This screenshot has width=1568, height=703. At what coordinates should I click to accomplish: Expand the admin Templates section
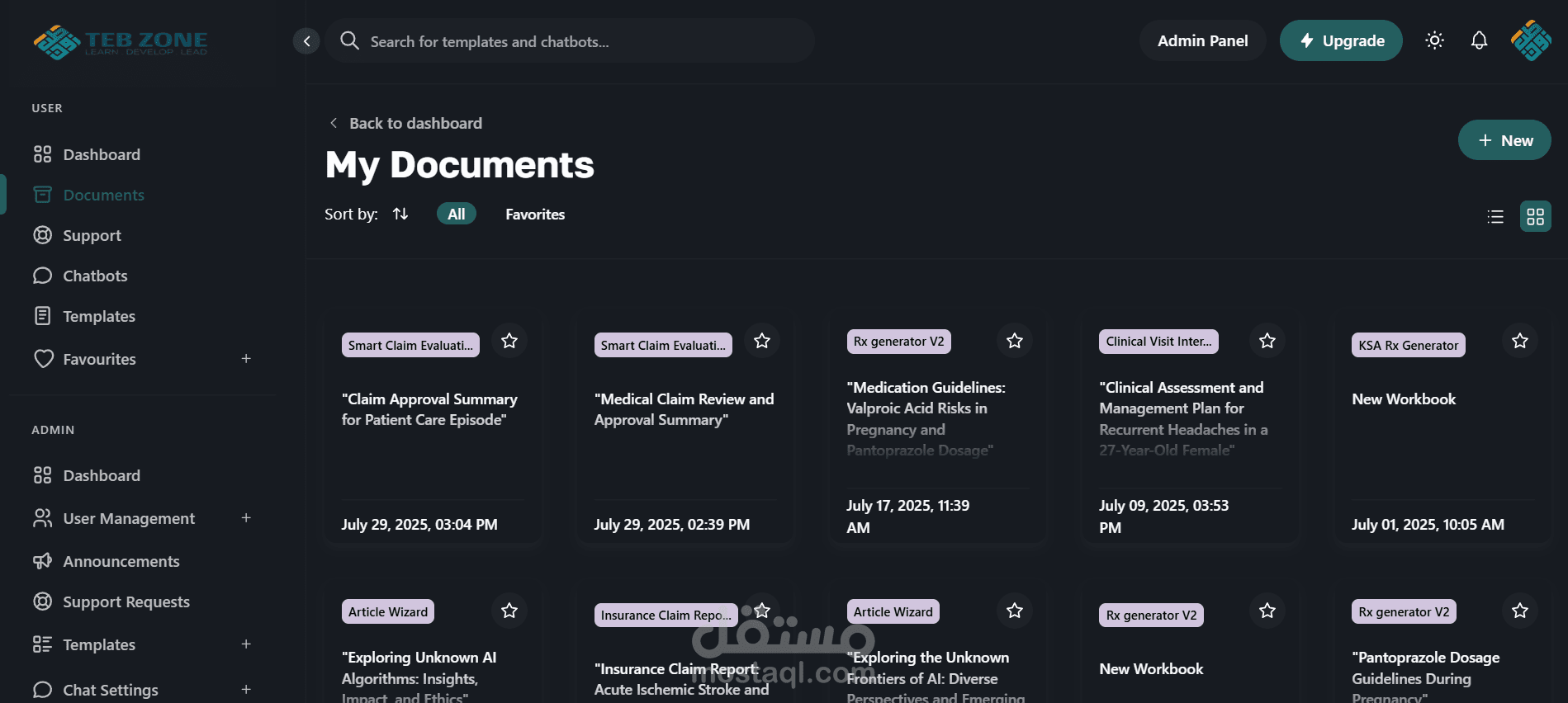pos(246,644)
